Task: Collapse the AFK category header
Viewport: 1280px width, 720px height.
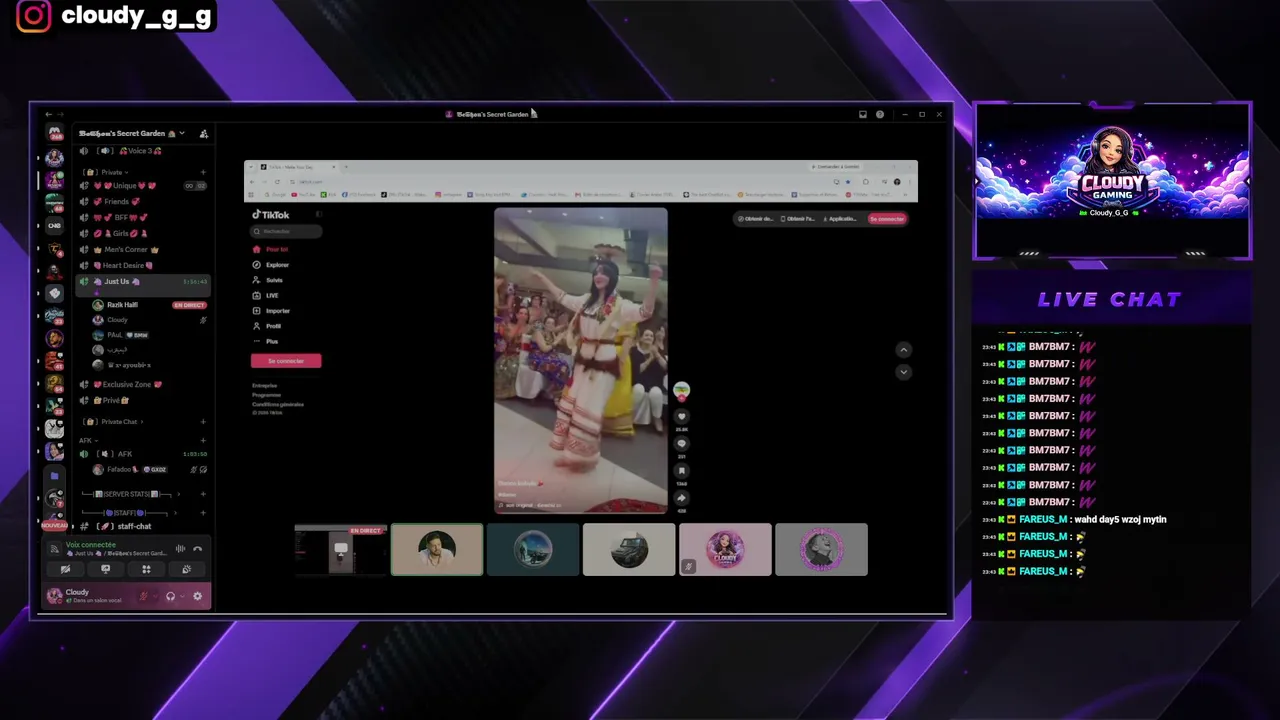Action: click(x=88, y=440)
